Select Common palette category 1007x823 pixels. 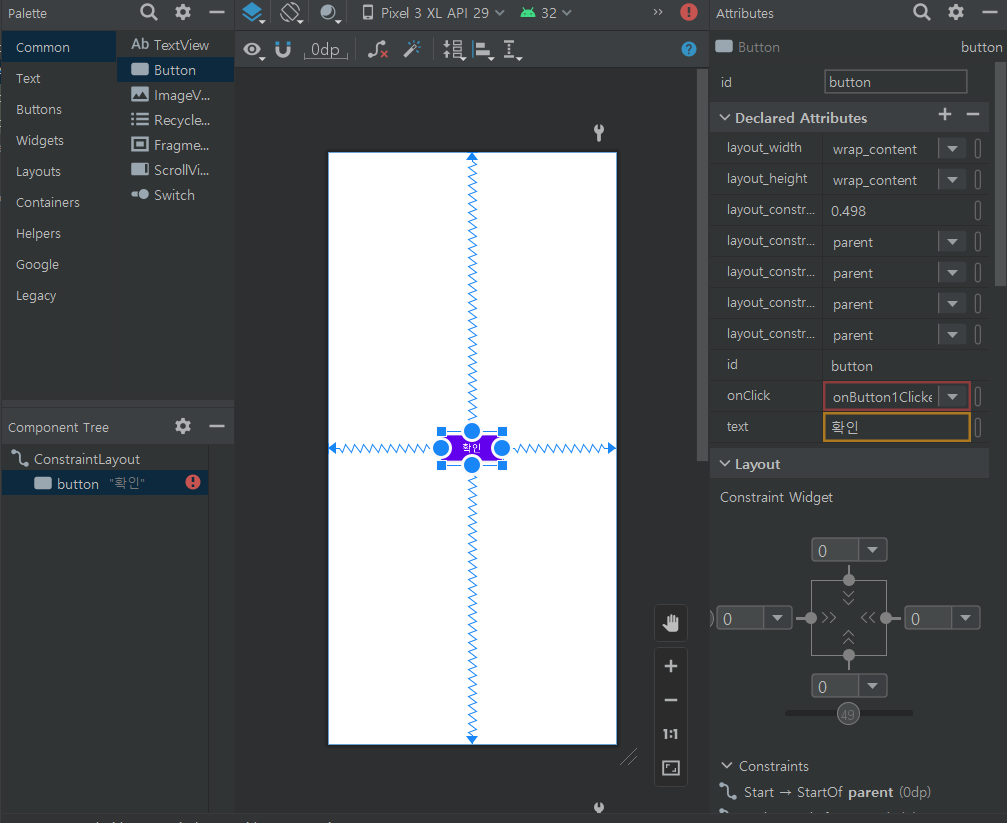tap(58, 47)
